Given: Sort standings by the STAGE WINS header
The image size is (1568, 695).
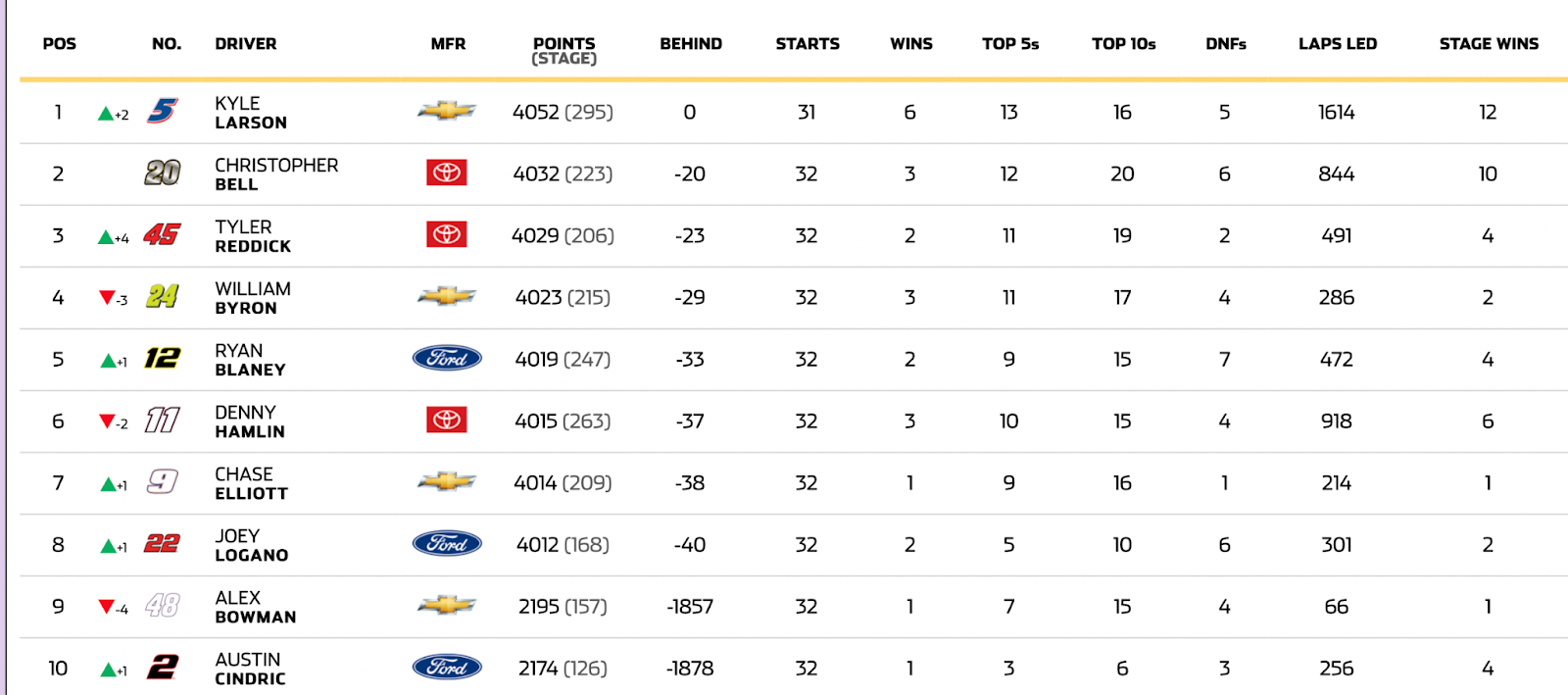Looking at the screenshot, I should point(1489,44).
